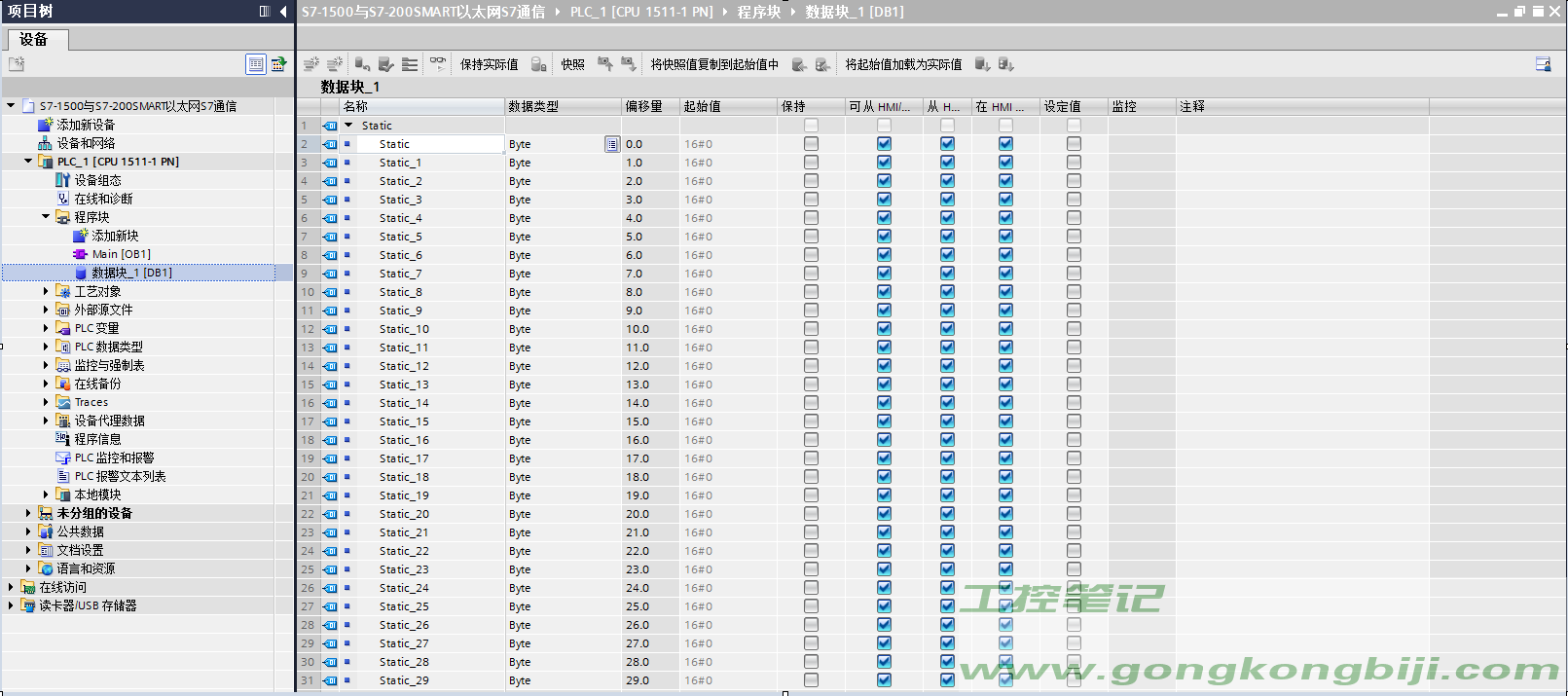1568x696 pixels.
Task: Enable 设定值 checkbox for Static_11
Action: pos(1074,348)
